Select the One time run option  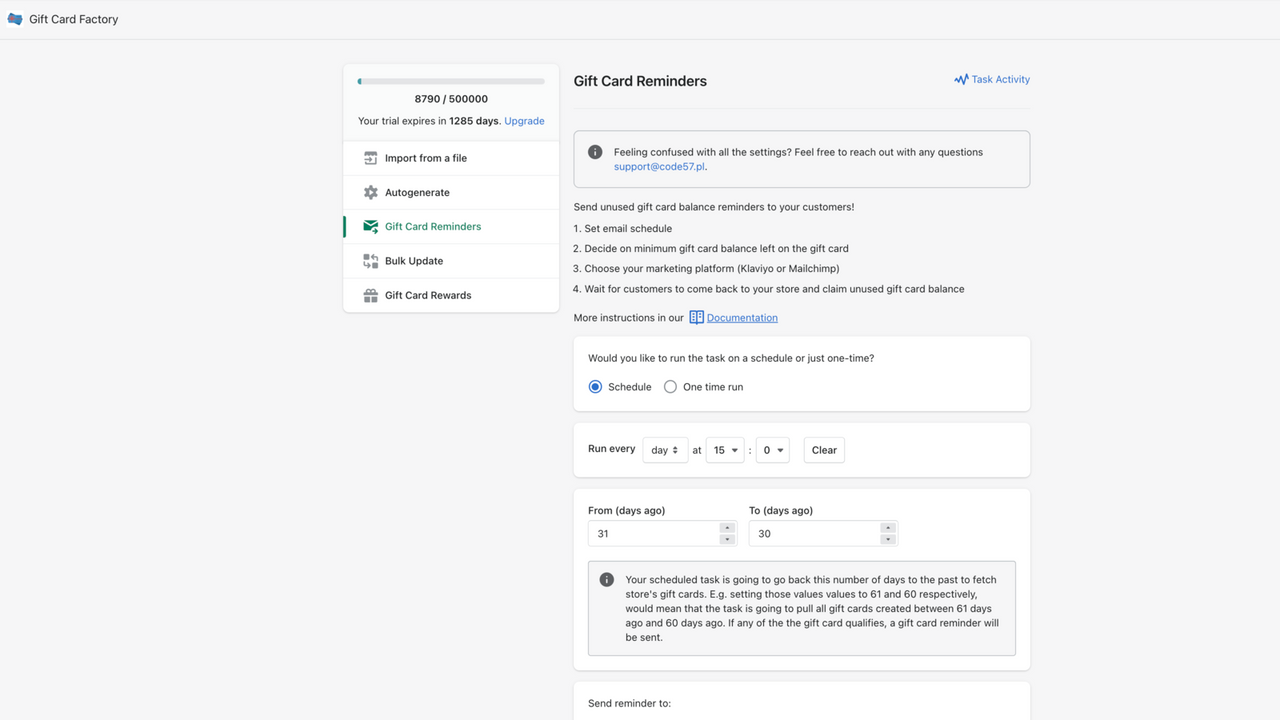click(670, 387)
